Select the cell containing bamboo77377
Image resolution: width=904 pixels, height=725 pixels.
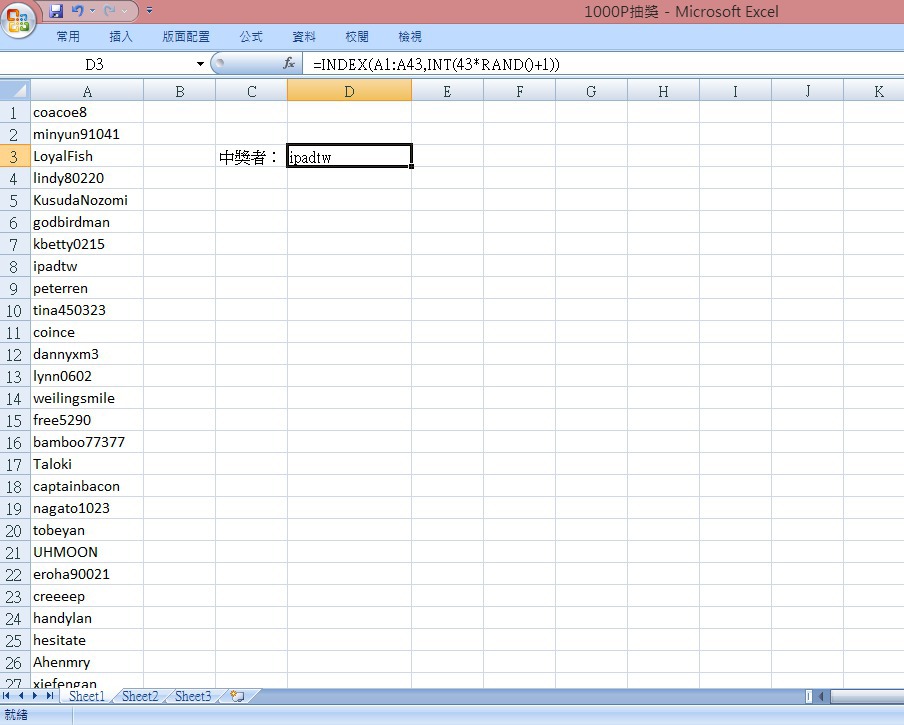(x=87, y=442)
